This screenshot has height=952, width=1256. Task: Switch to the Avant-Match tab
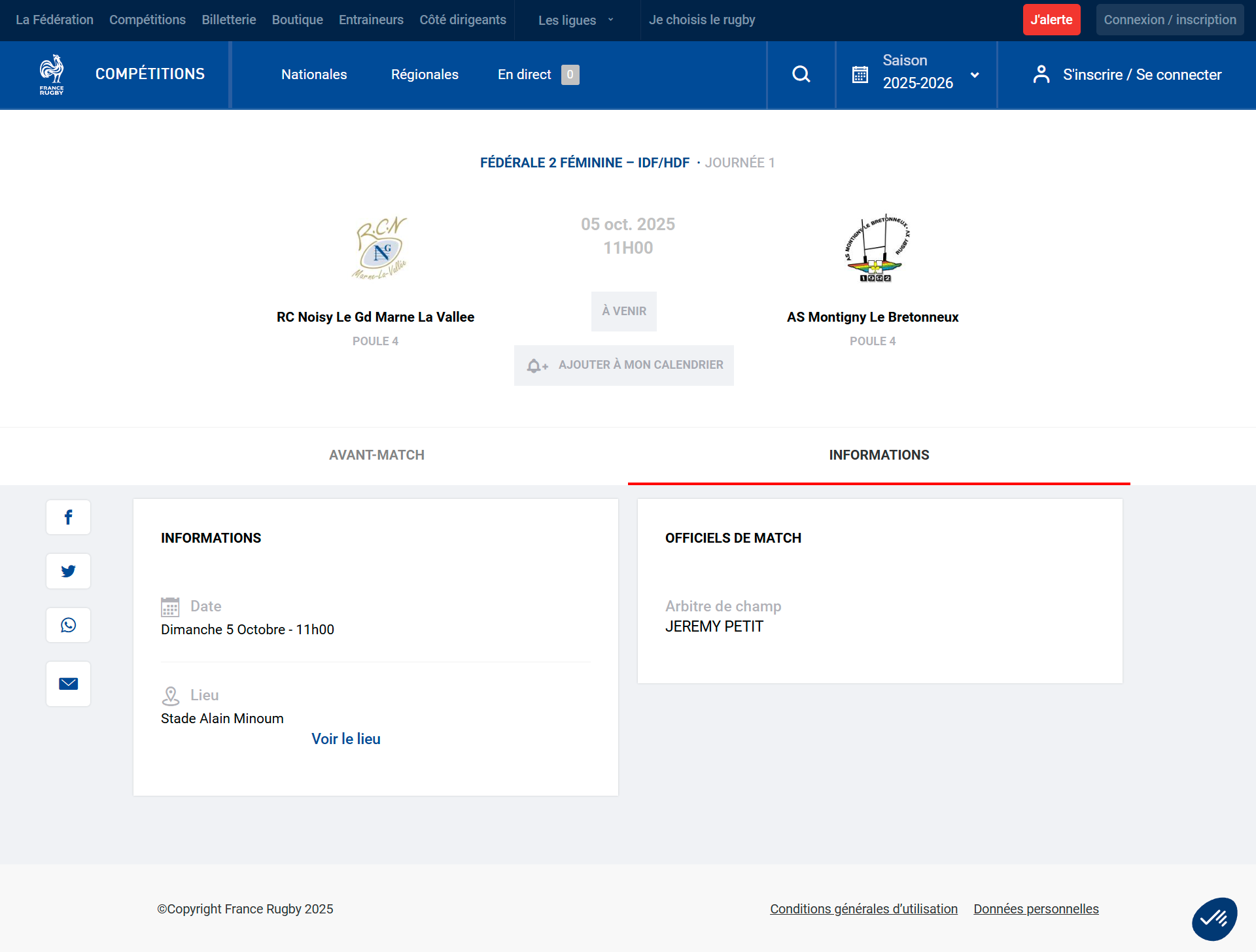click(376, 455)
